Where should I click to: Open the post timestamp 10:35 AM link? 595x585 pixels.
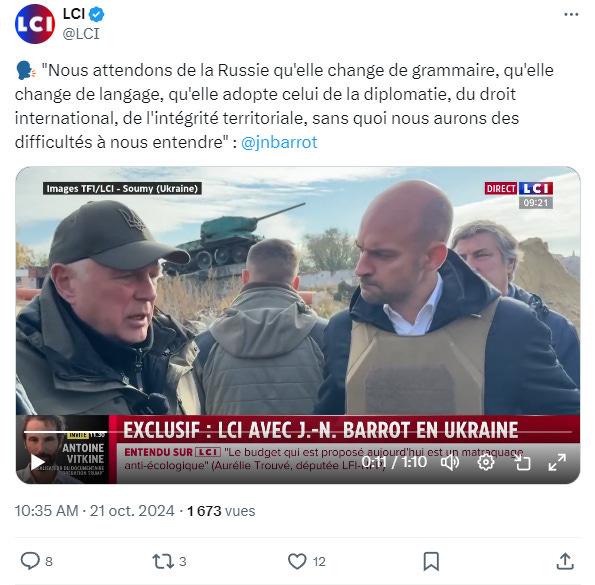tap(46, 511)
